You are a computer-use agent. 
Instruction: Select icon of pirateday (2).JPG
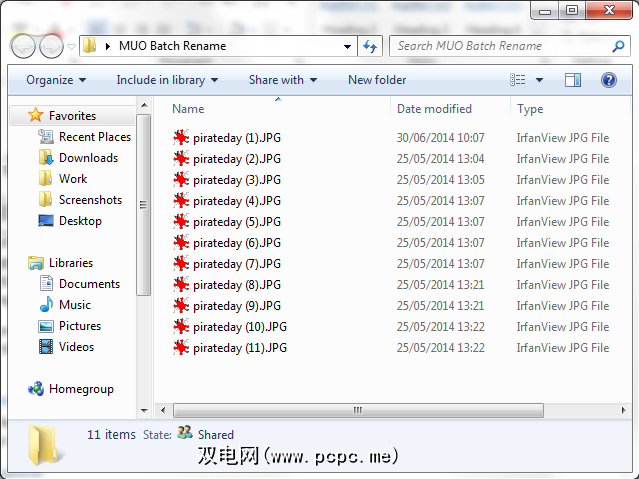(x=181, y=159)
